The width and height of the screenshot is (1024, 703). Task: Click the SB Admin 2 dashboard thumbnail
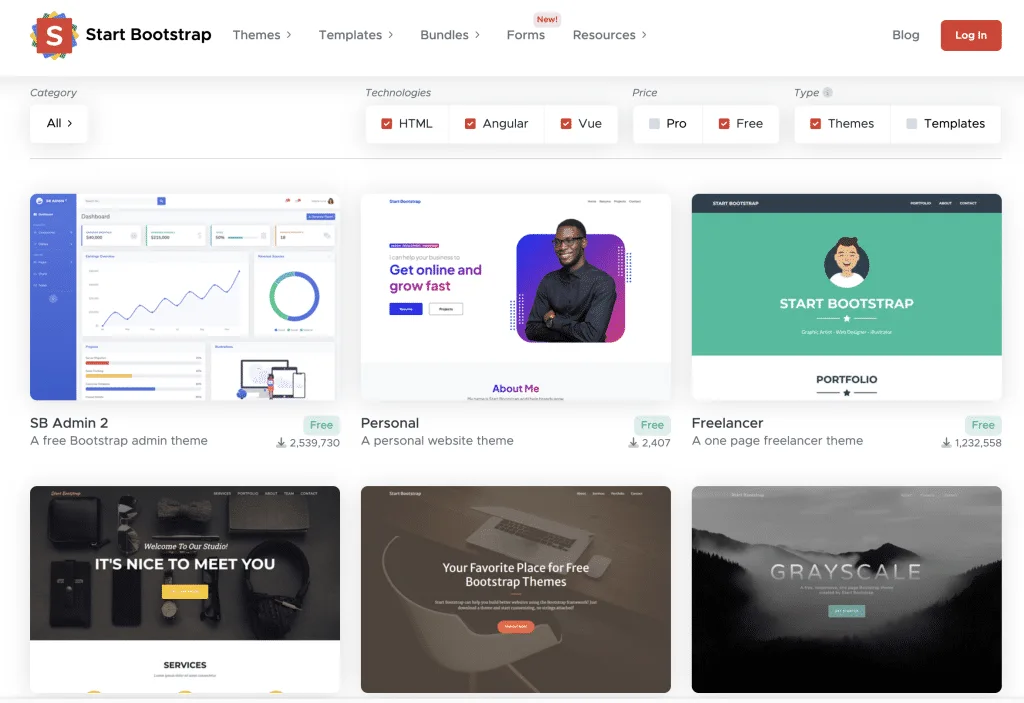(x=185, y=297)
